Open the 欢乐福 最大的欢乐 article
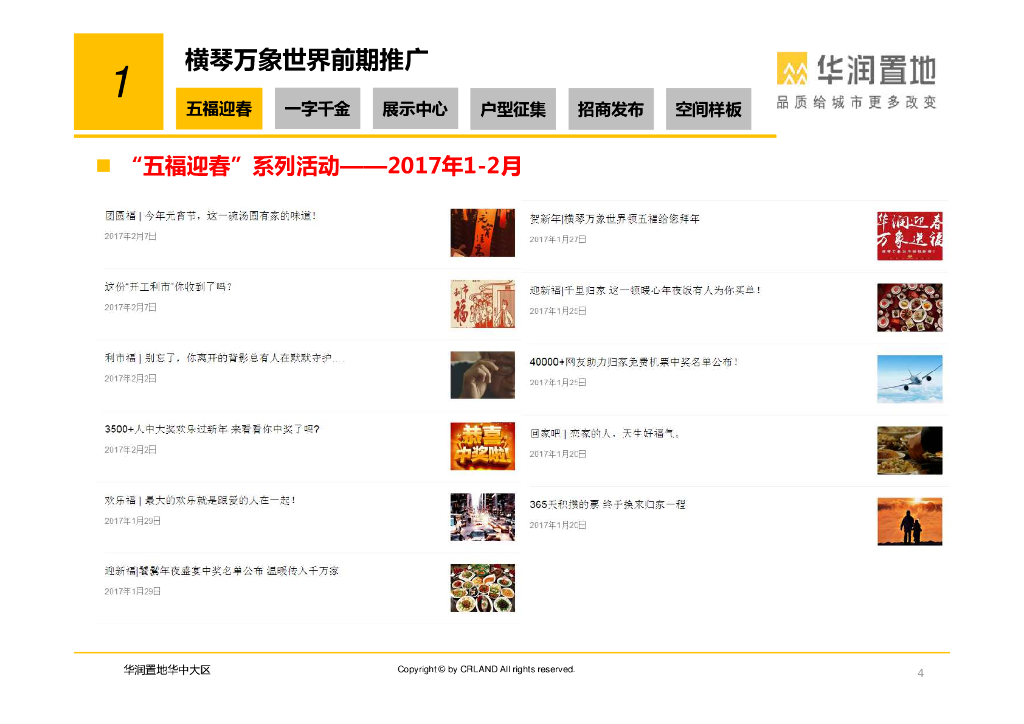Viewport: 1024px width, 724px height. pos(200,500)
